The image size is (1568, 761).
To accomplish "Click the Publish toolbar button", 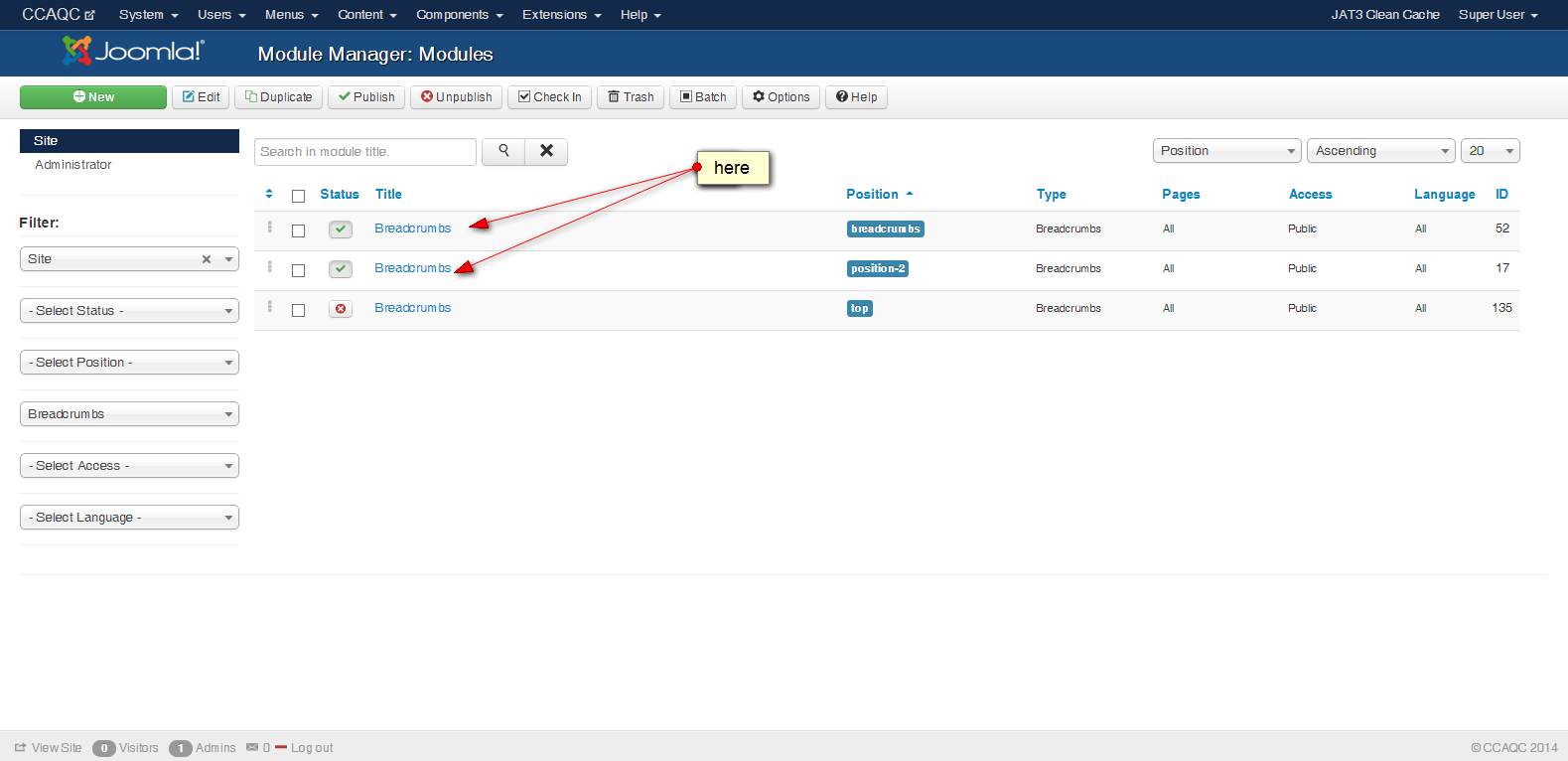I will [366, 97].
